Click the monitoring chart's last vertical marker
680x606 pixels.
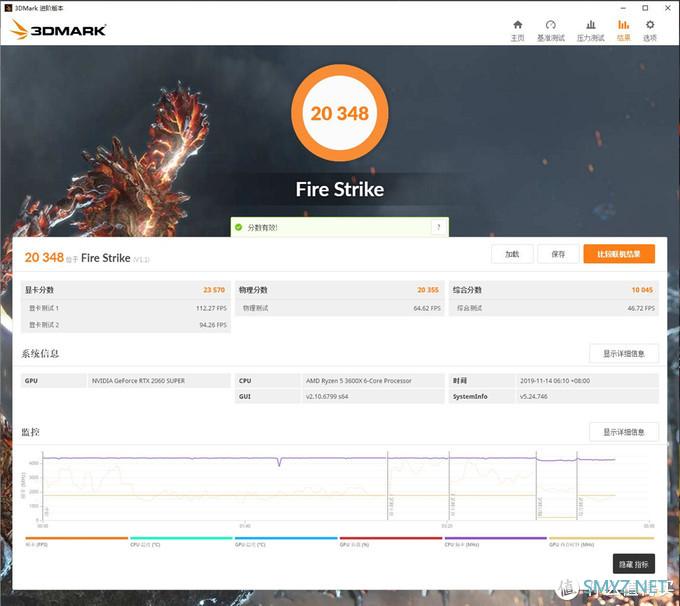pos(577,485)
